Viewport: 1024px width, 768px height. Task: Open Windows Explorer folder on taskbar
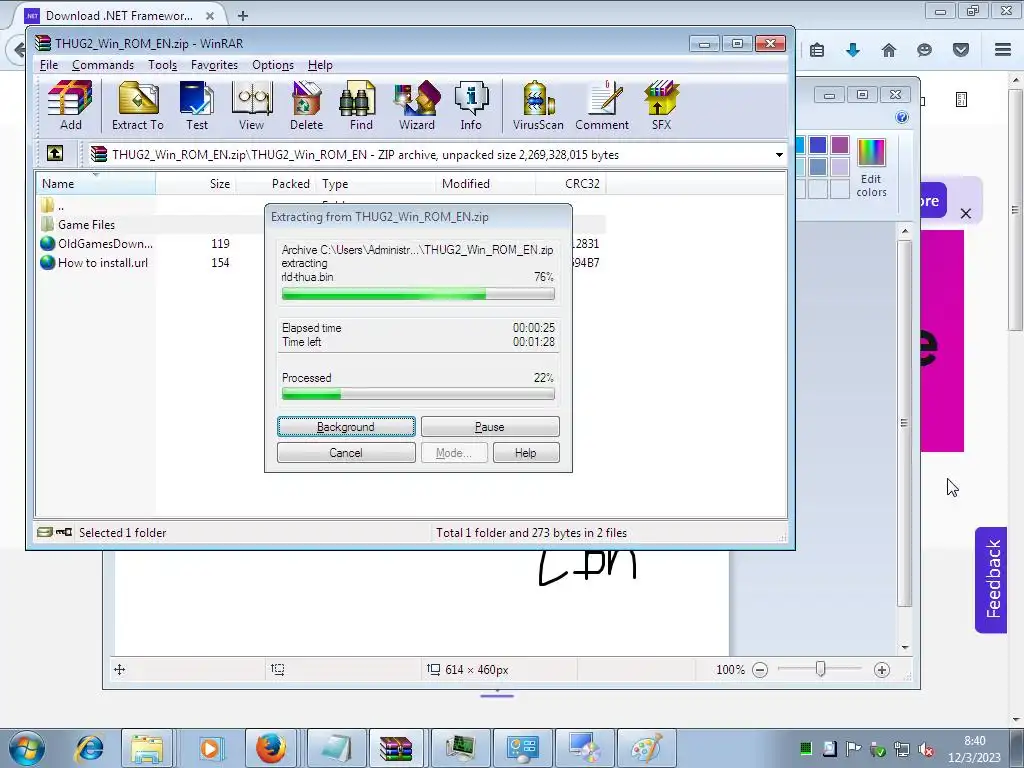[148, 748]
